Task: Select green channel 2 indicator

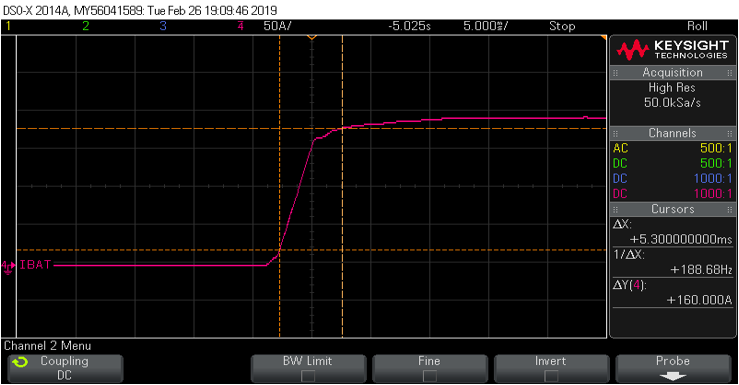Action: (85, 26)
